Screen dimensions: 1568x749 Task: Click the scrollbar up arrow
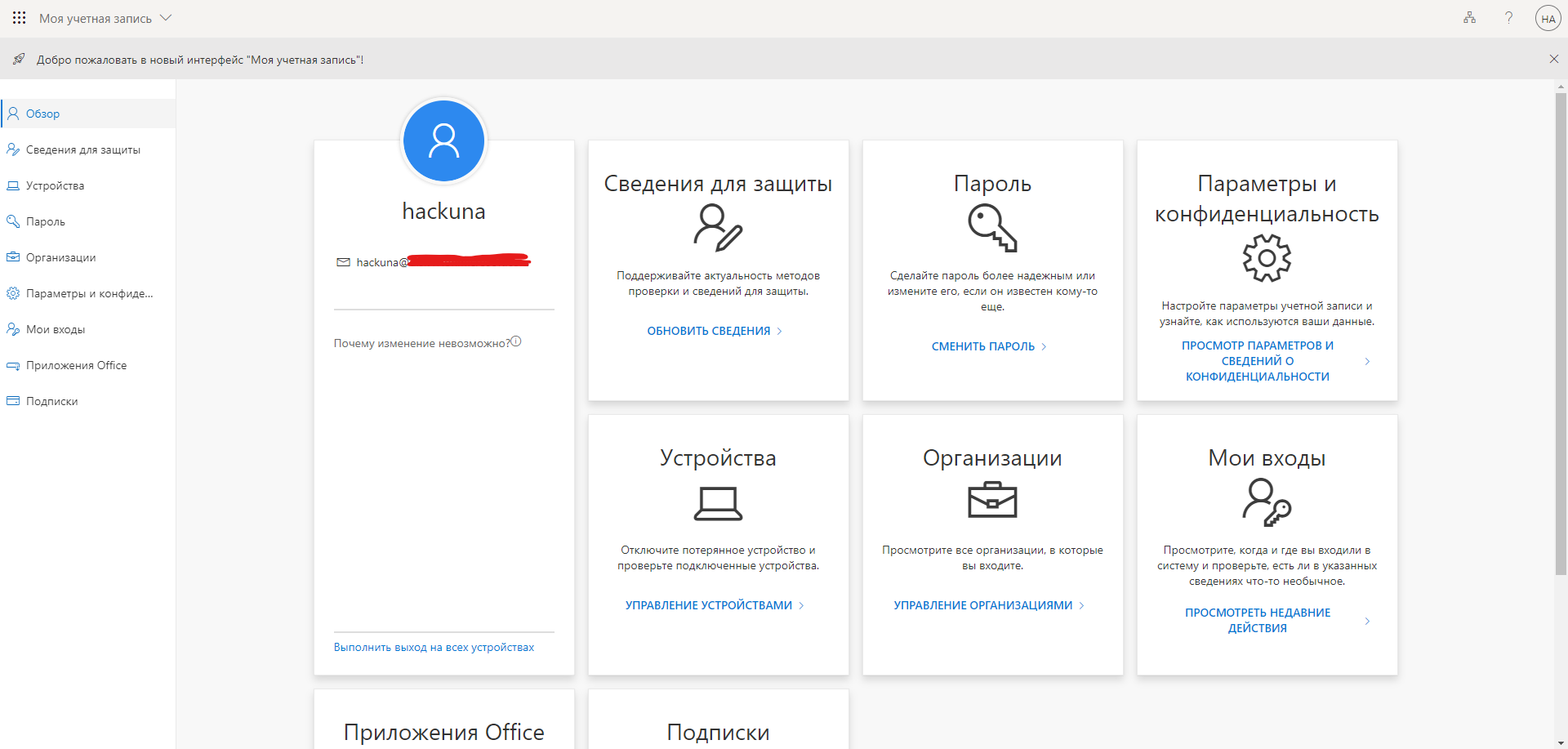coord(1561,87)
